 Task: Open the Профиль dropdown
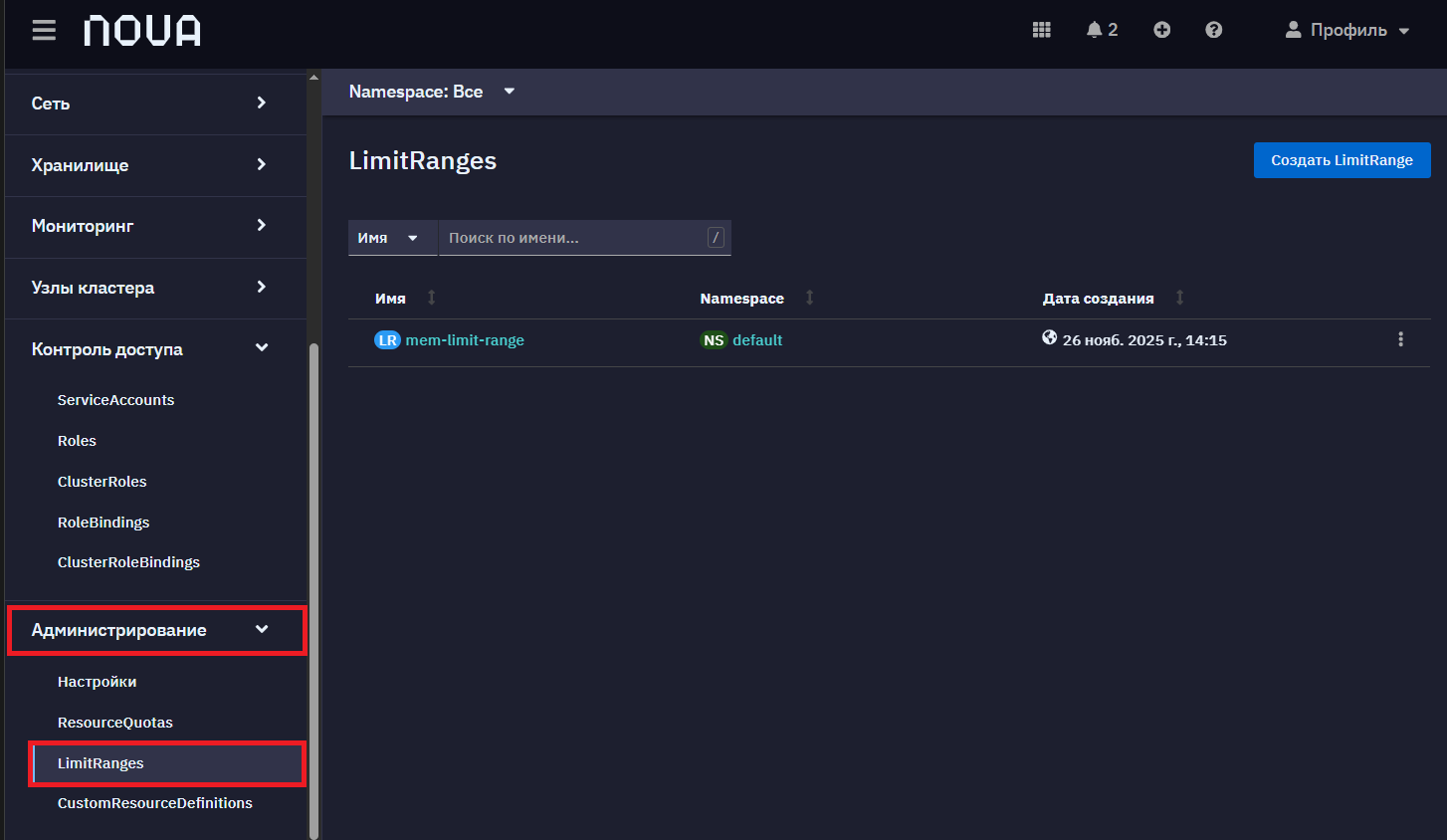click(1347, 30)
